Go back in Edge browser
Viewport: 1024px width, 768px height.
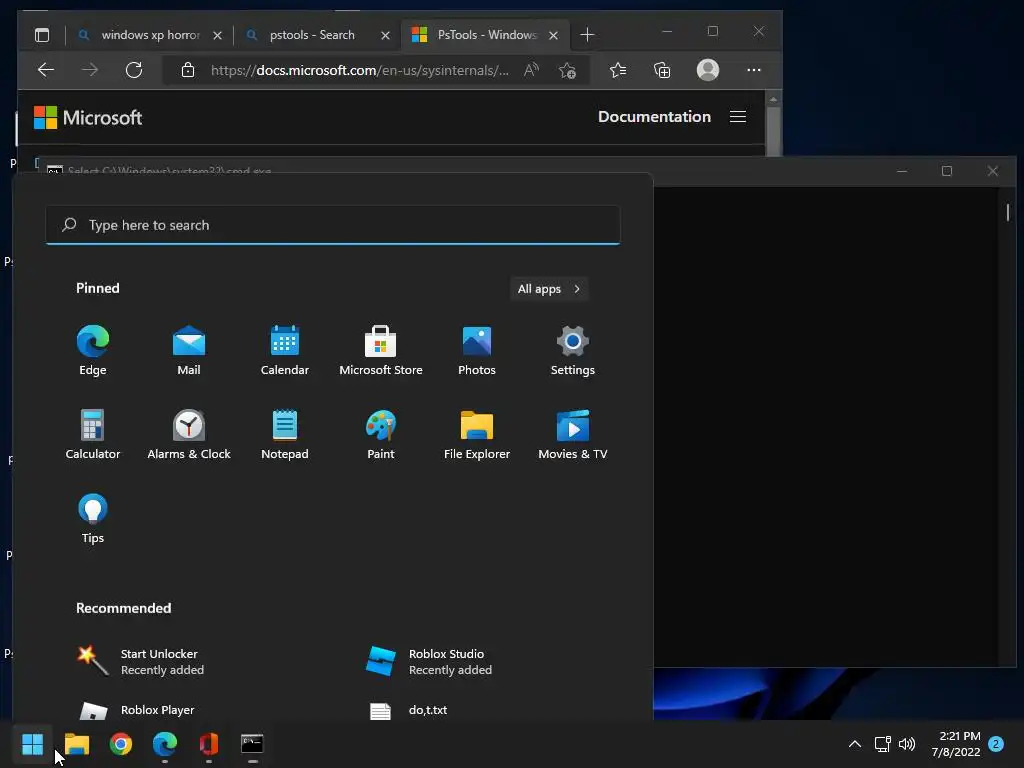pyautogui.click(x=46, y=70)
